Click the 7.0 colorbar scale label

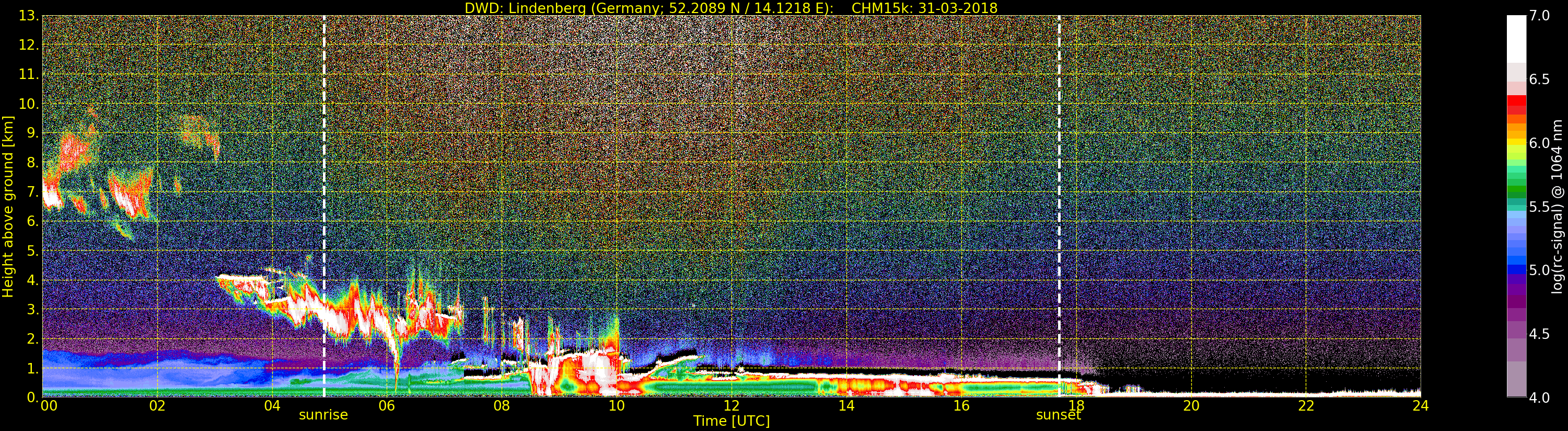tap(1540, 16)
